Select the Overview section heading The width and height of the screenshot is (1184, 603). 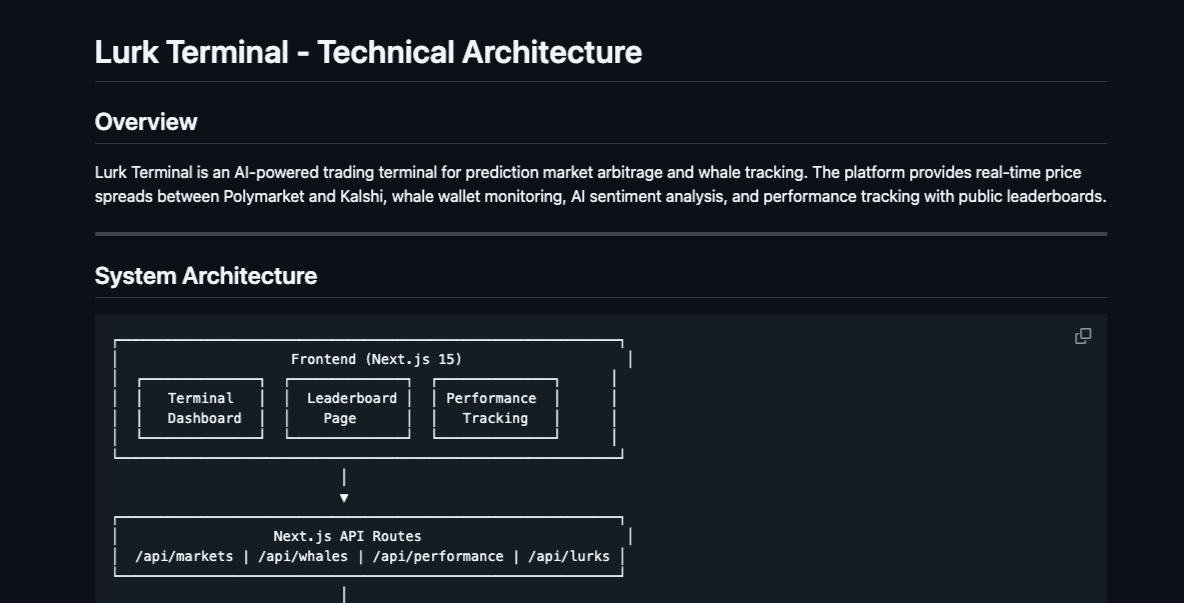146,122
